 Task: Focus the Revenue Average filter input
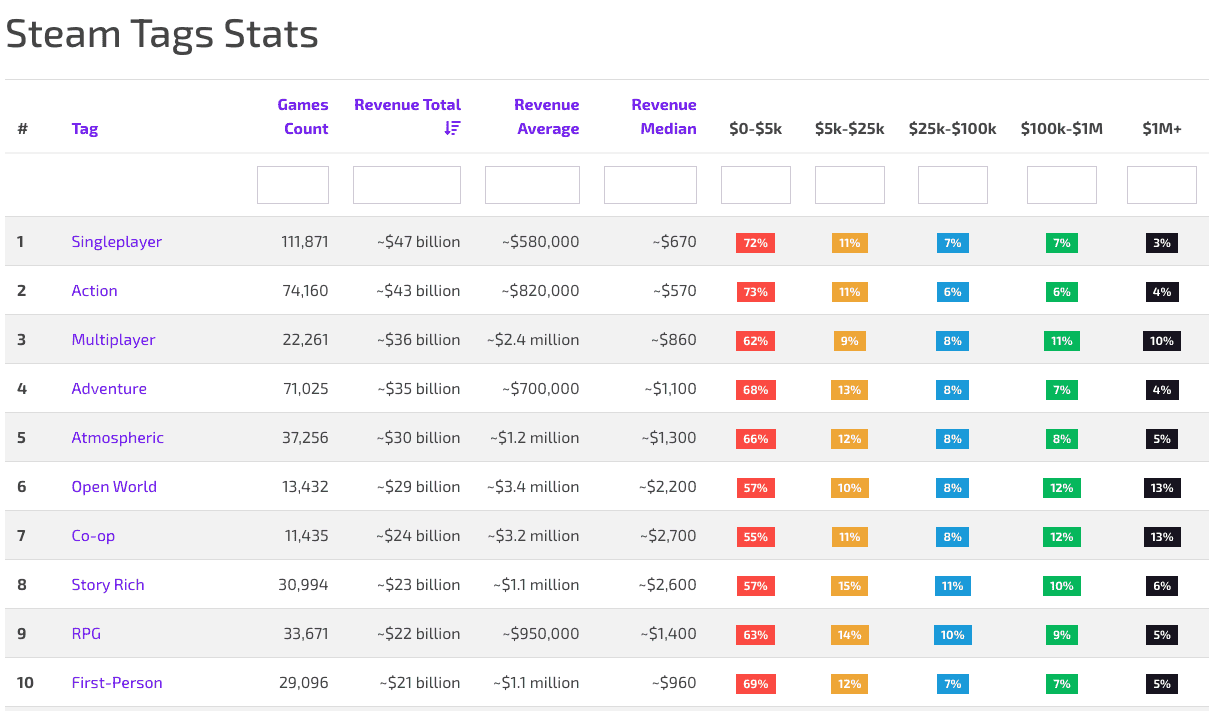[x=532, y=185]
